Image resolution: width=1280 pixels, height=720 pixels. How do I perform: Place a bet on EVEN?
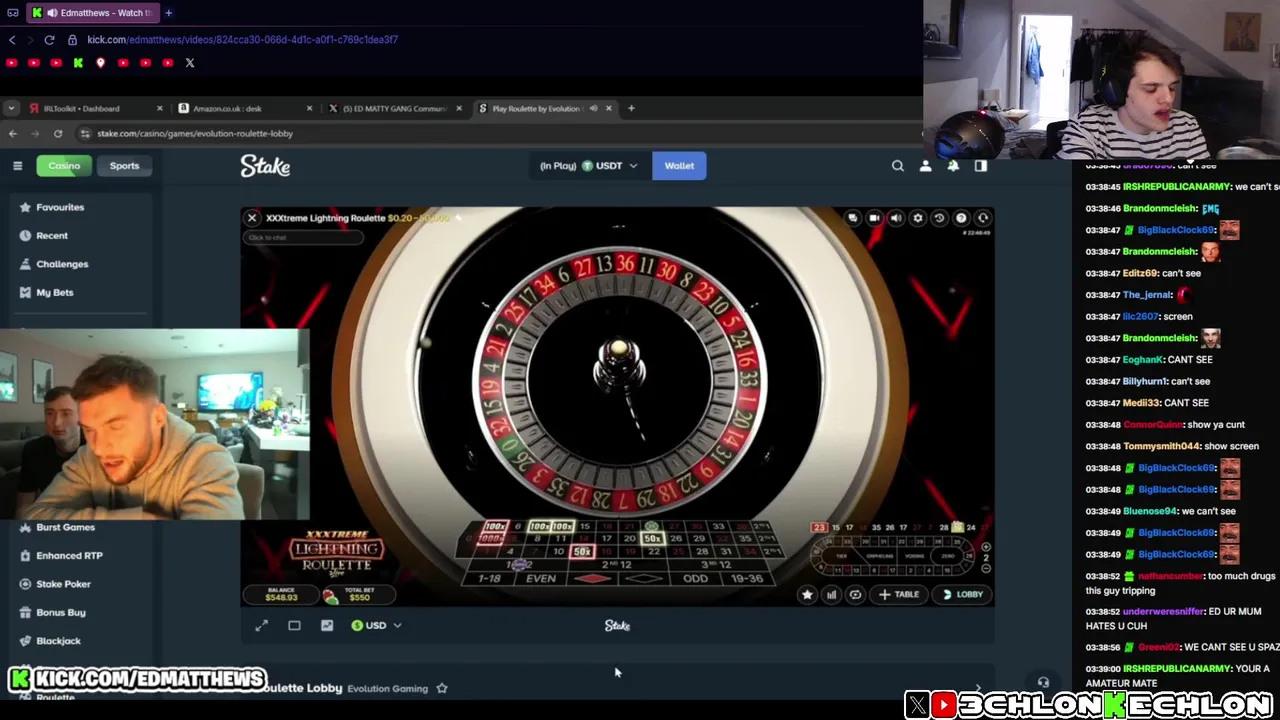[x=541, y=579]
